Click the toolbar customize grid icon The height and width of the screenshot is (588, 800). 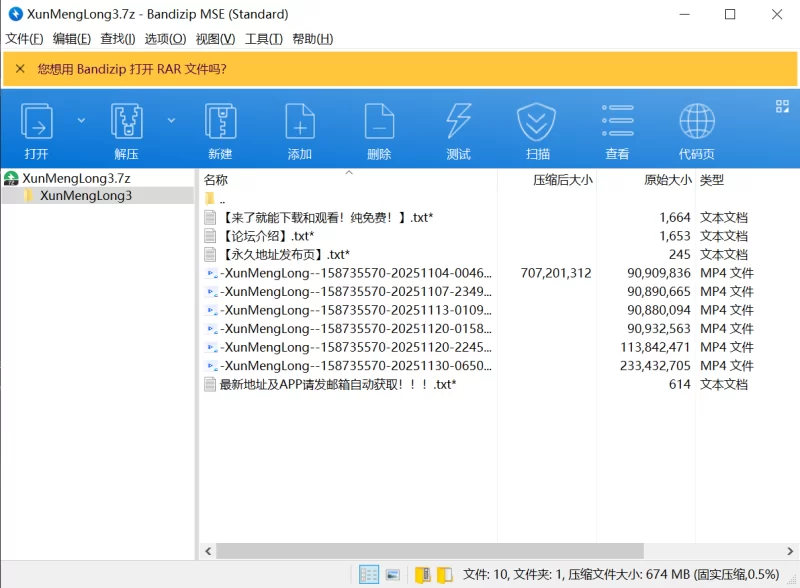[782, 106]
